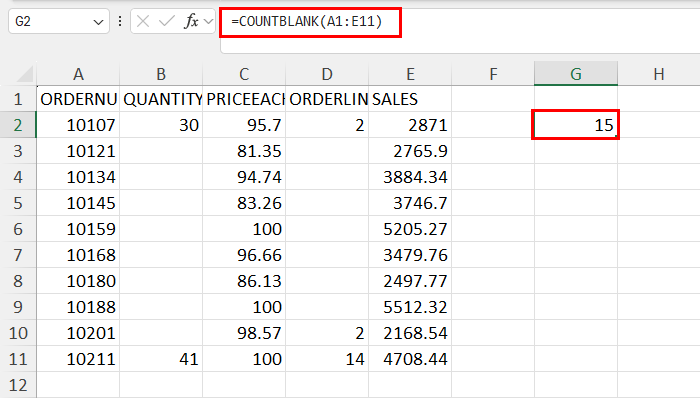Viewport: 700px width, 398px height.
Task: Select cell with order number 10121
Action: tap(78, 151)
